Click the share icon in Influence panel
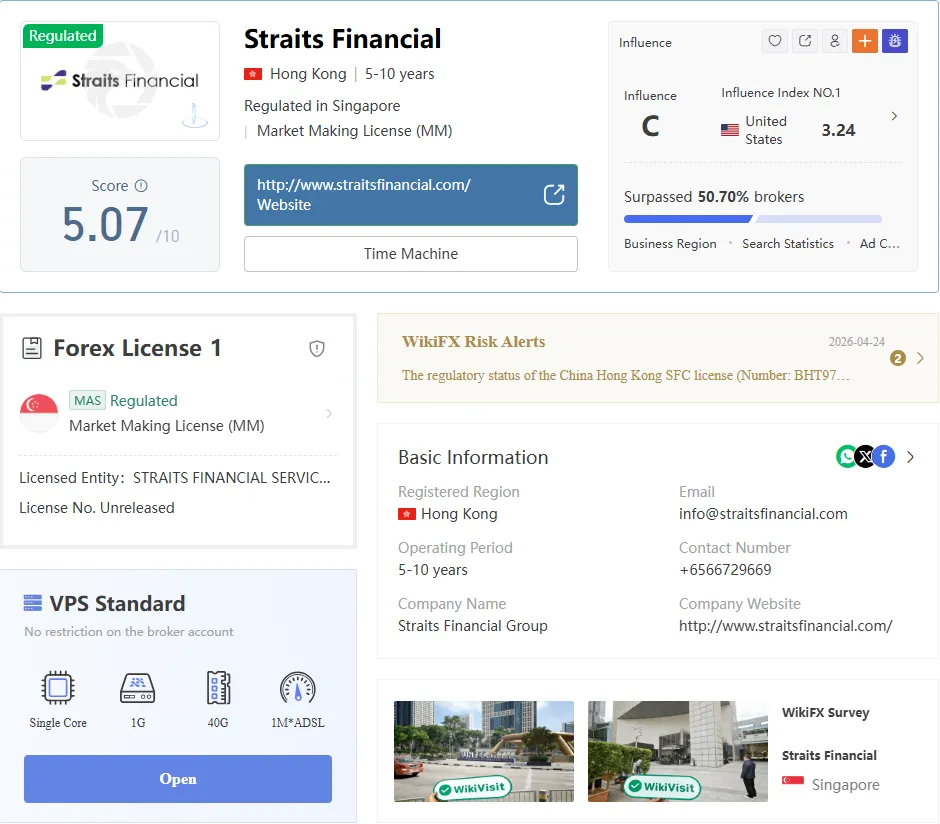Screen dimensions: 940x824 coord(805,41)
